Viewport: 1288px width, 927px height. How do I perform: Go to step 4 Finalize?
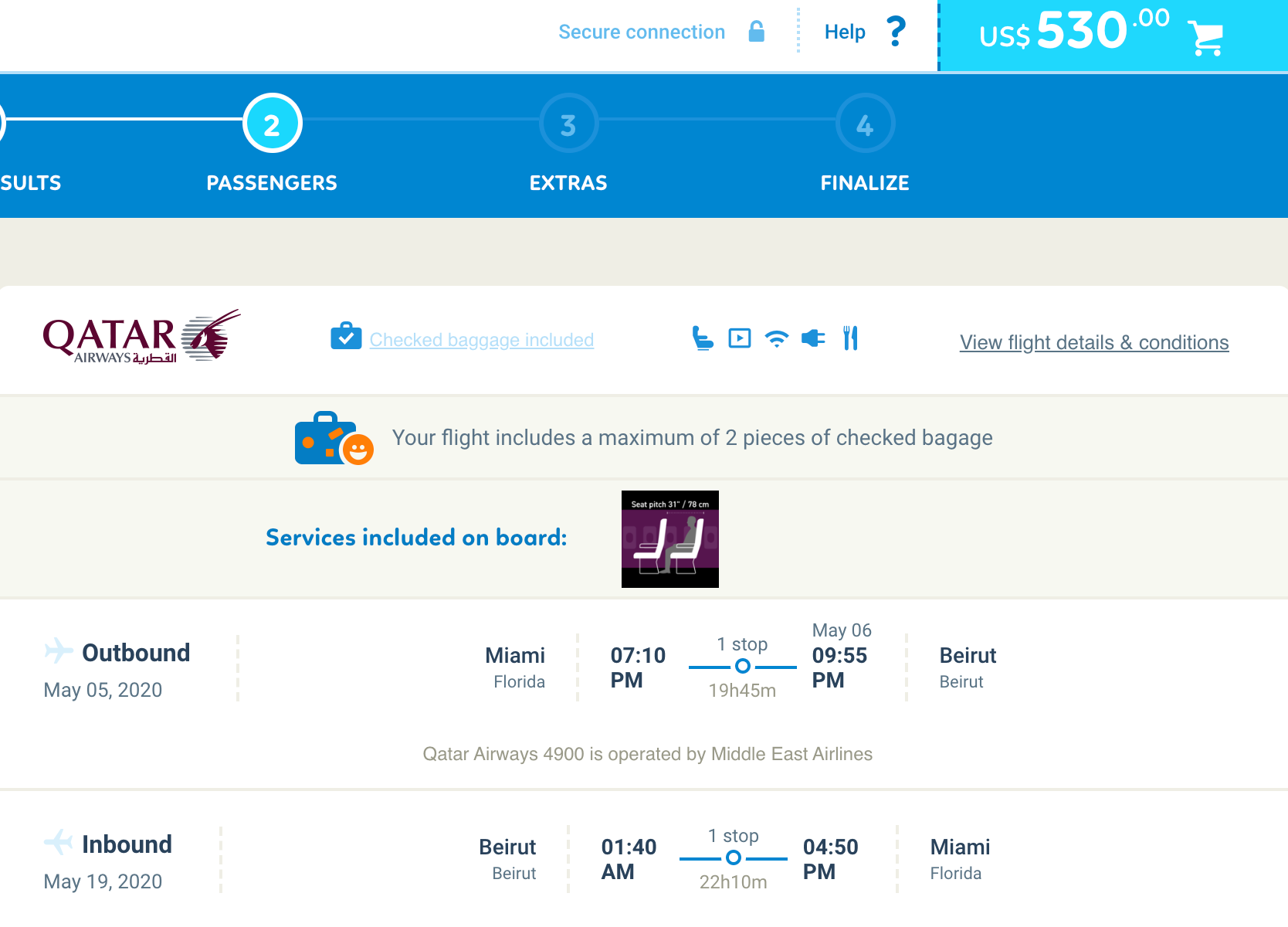(865, 124)
